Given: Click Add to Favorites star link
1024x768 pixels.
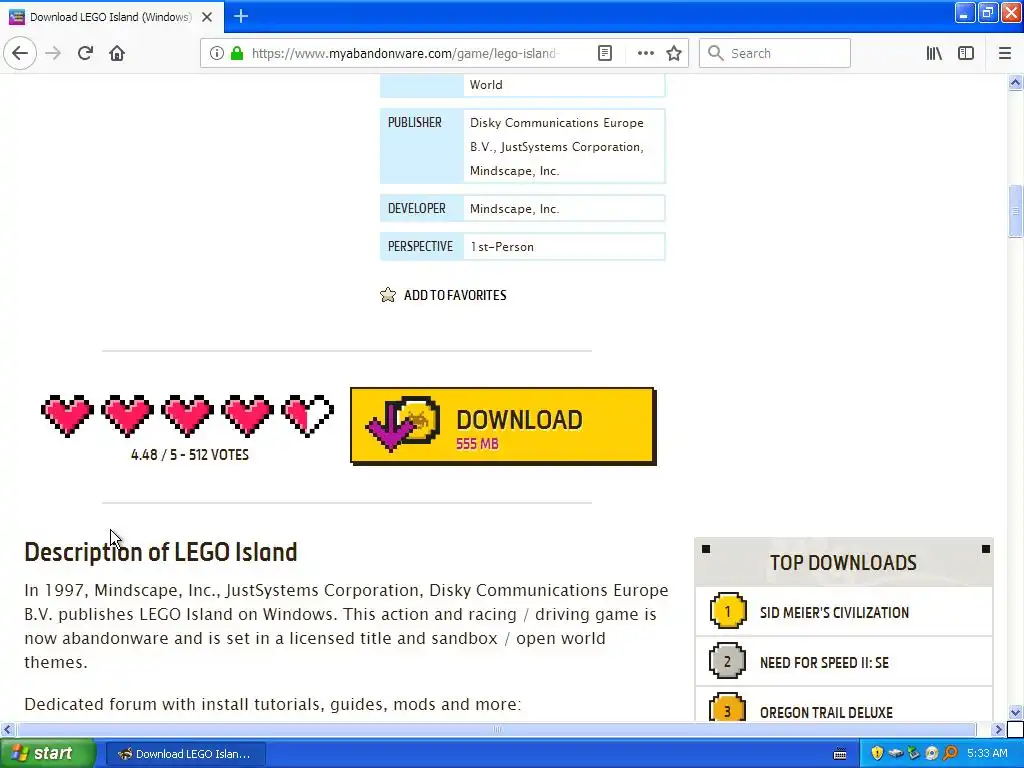Looking at the screenshot, I should (443, 295).
